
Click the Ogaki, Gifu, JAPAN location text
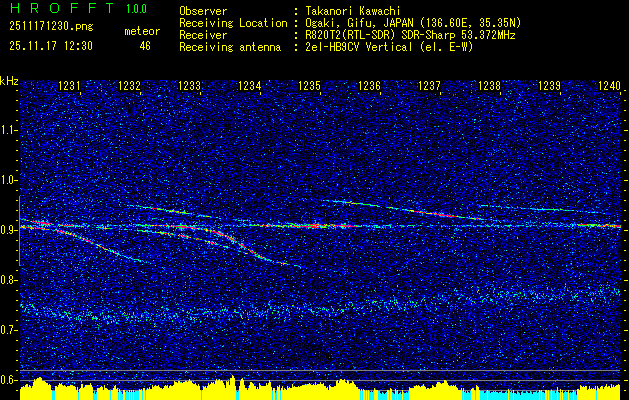coord(411,23)
